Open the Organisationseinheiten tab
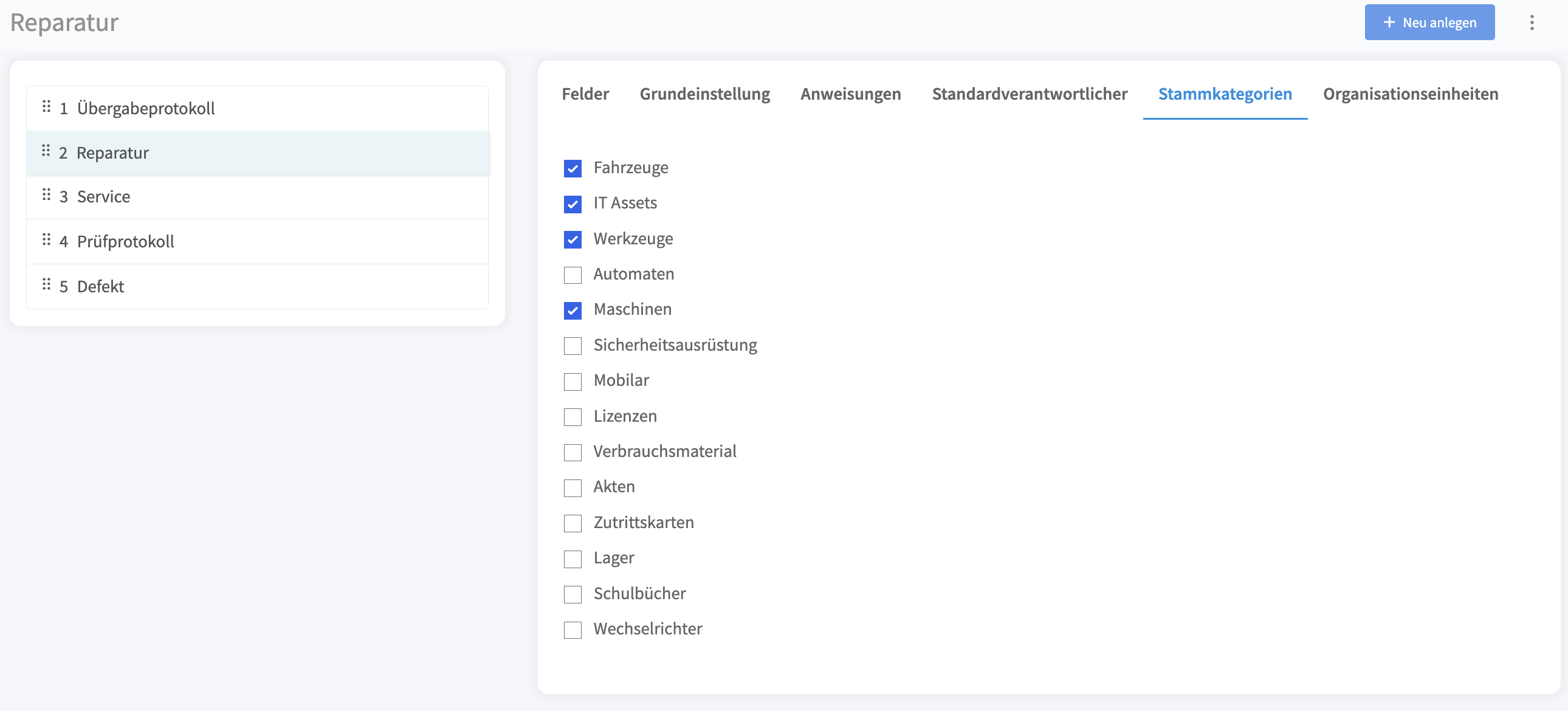 pyautogui.click(x=1411, y=94)
